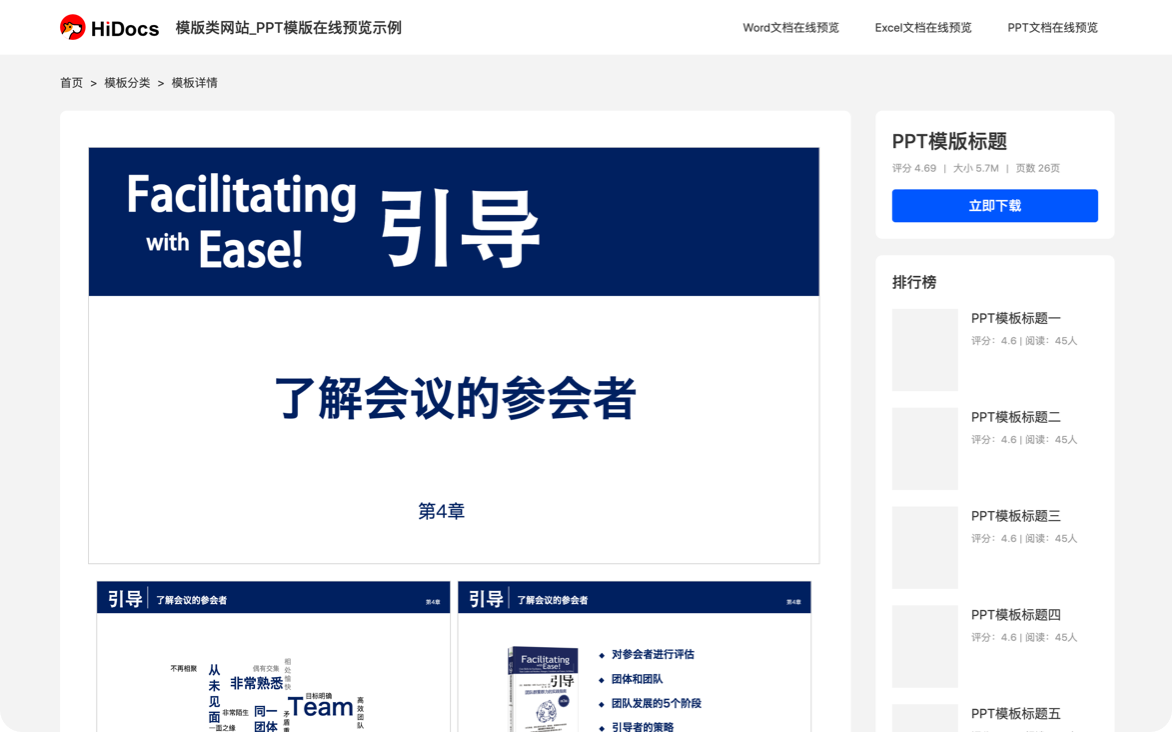The width and height of the screenshot is (1172, 732).
Task: Click the rating line under PPT模板标题三
Action: pyautogui.click(x=1024, y=538)
